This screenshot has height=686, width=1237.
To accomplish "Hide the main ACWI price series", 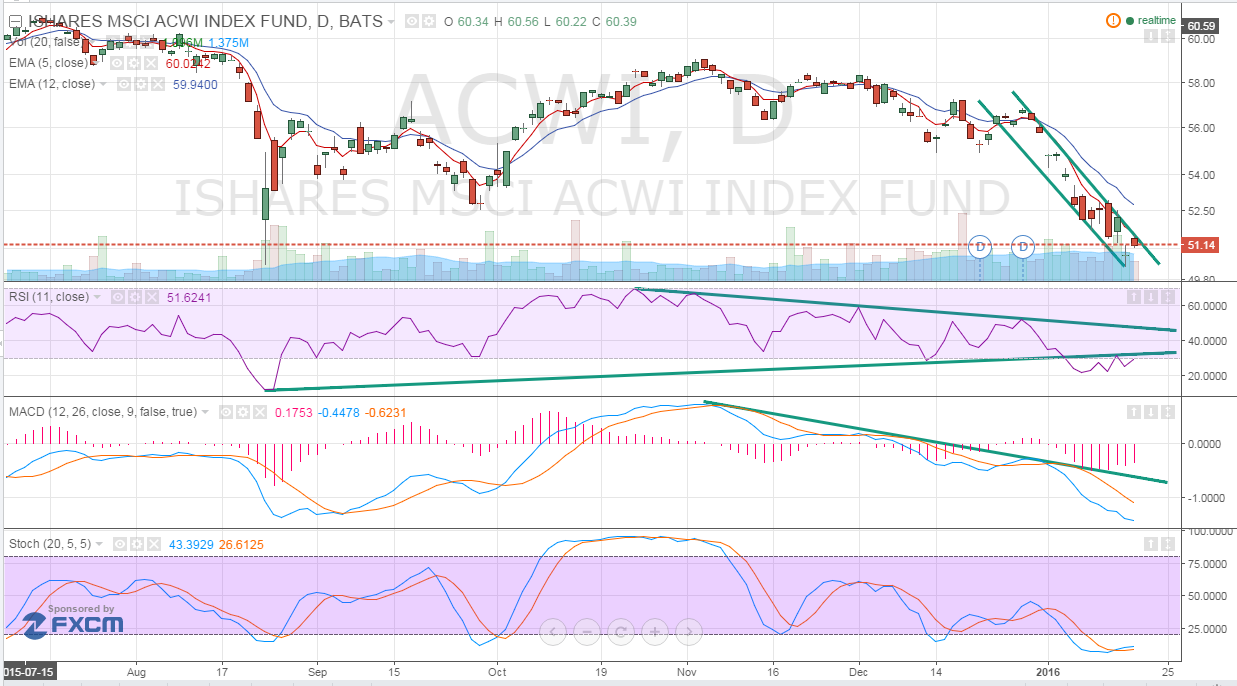I will 412,21.
